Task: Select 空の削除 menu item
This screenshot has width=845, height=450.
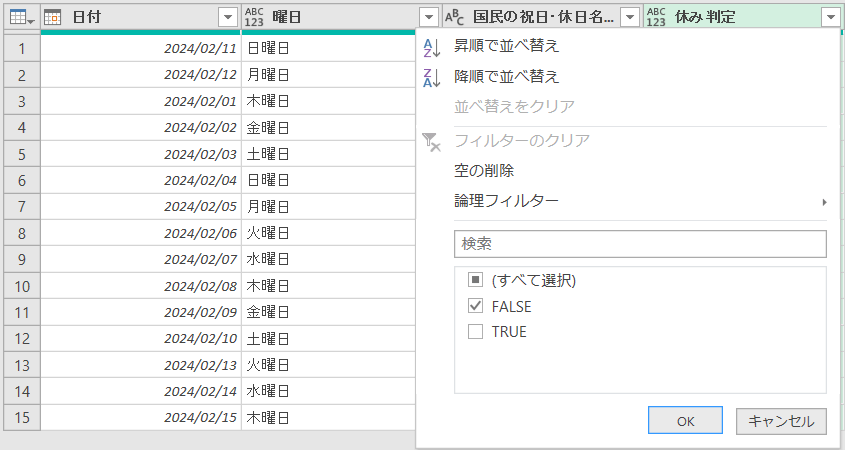Action: (x=484, y=171)
